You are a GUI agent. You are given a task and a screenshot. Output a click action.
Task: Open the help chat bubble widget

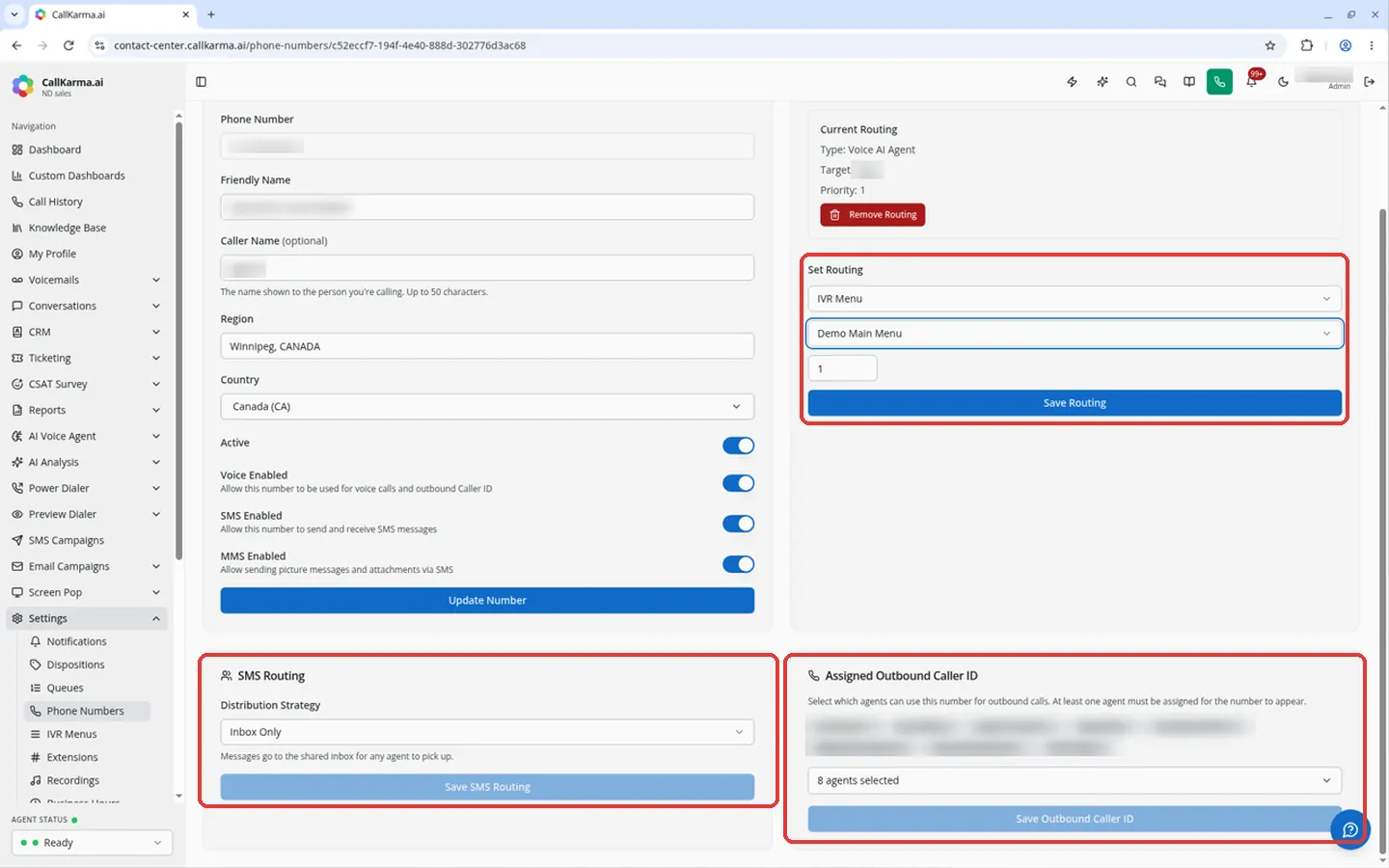[x=1350, y=829]
